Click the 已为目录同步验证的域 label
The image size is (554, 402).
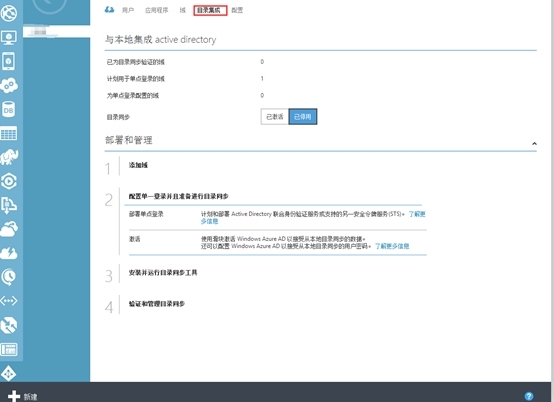(136, 62)
